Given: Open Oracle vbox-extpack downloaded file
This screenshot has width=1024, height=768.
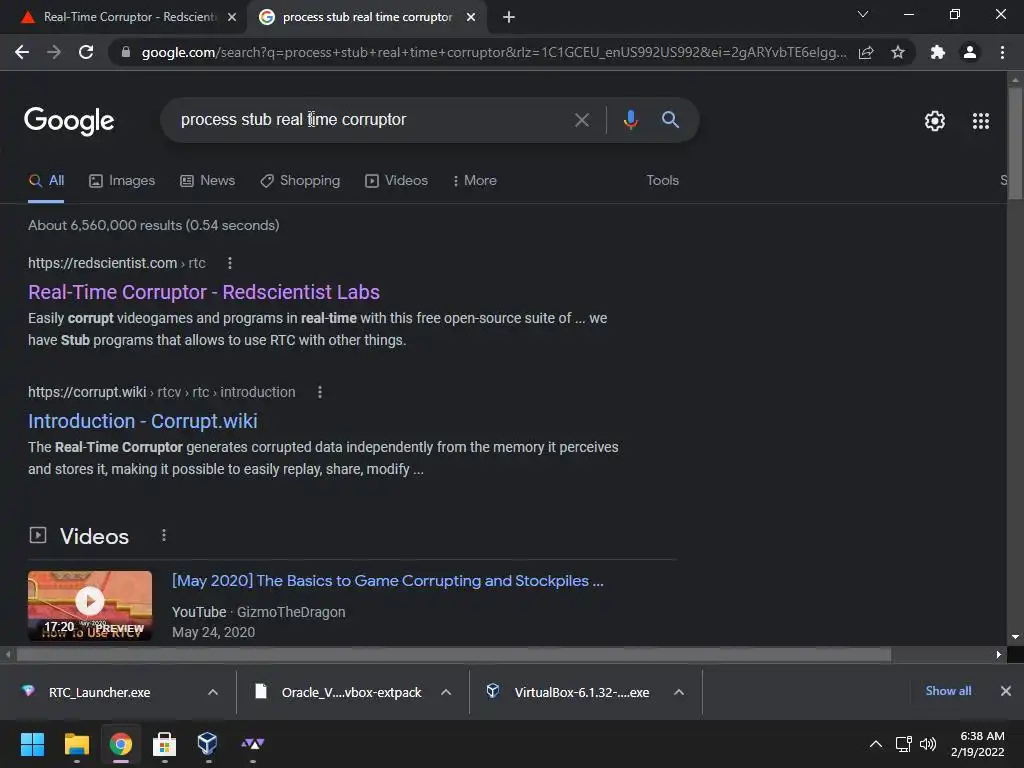Looking at the screenshot, I should 351,692.
